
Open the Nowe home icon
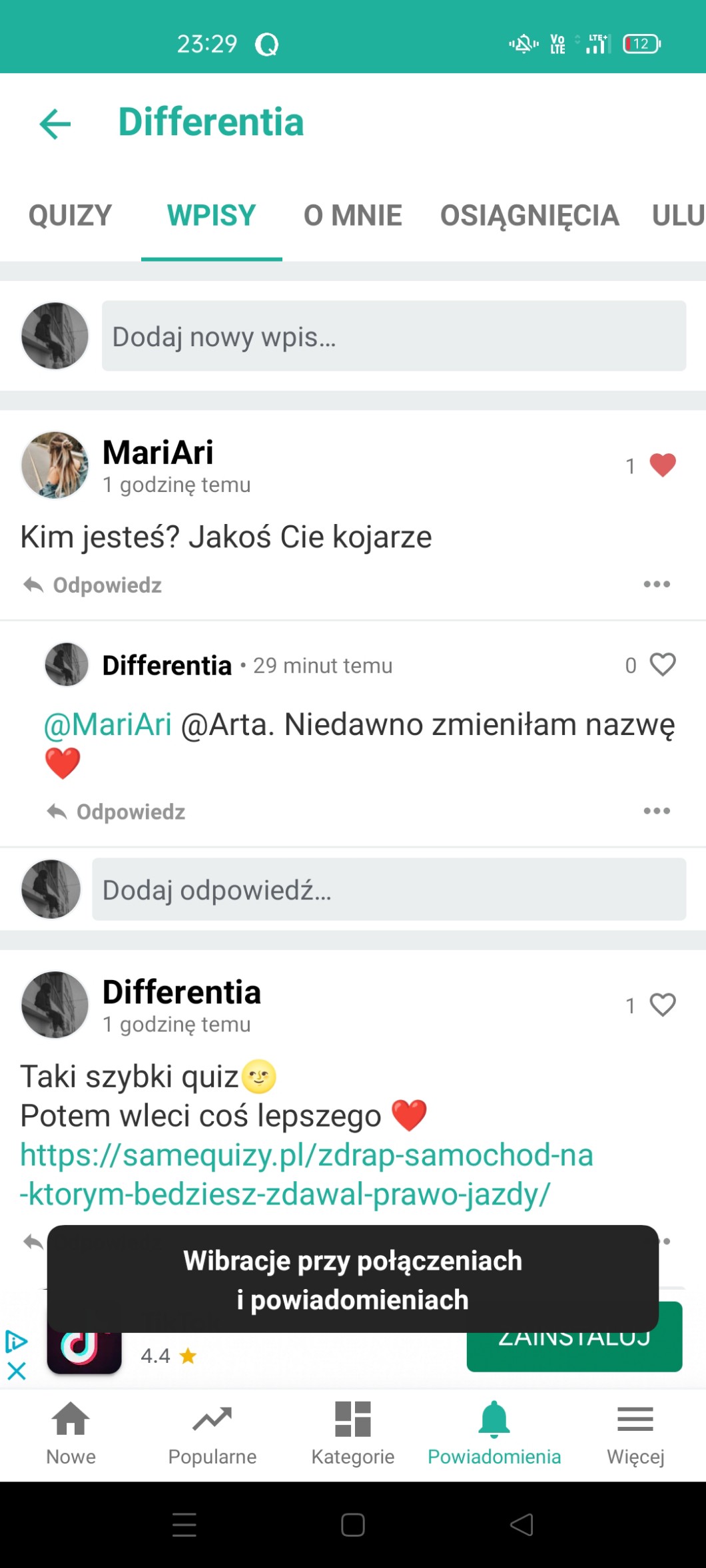(x=71, y=1420)
